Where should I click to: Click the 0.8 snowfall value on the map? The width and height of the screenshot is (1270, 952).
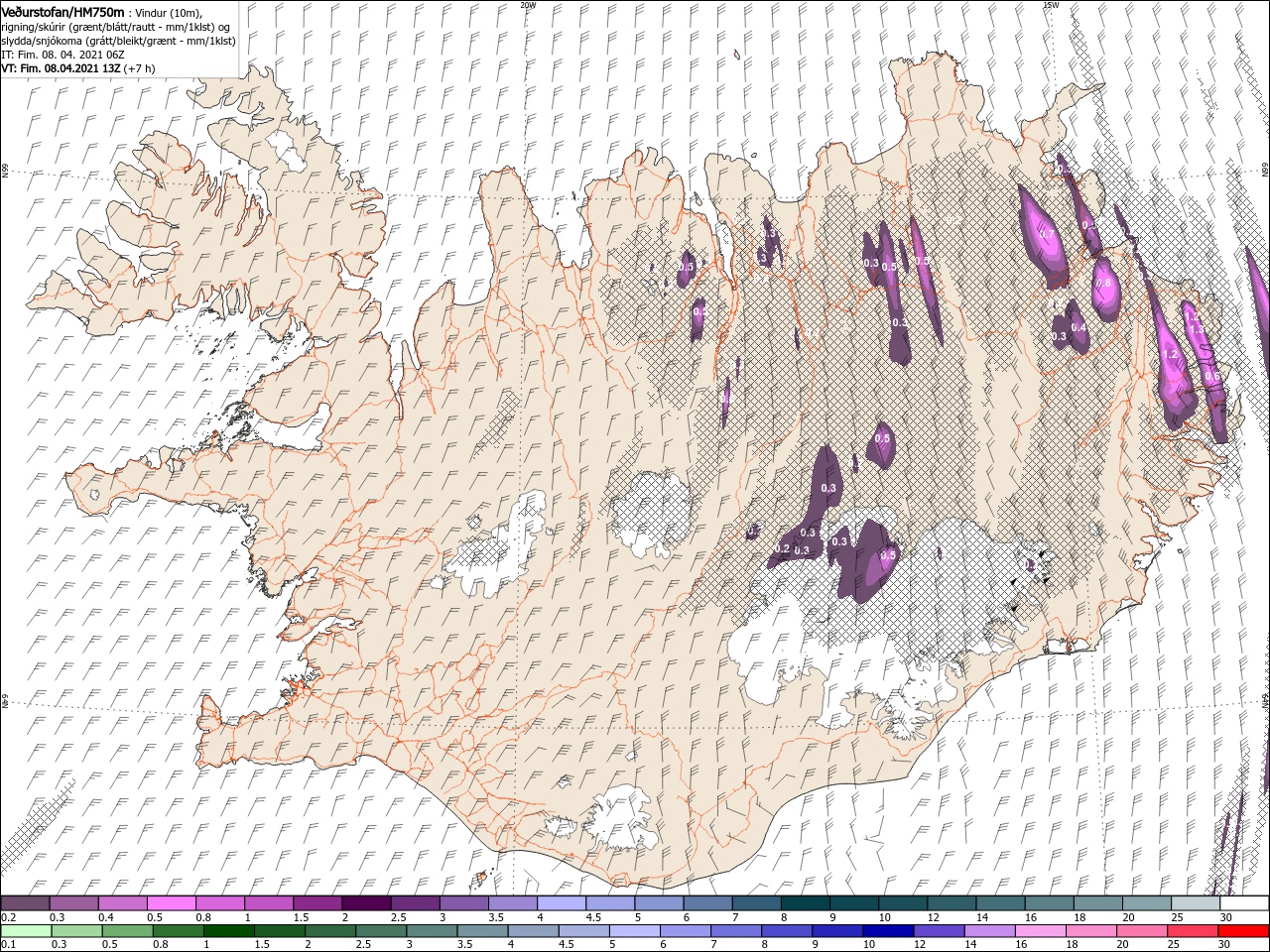[x=1102, y=283]
